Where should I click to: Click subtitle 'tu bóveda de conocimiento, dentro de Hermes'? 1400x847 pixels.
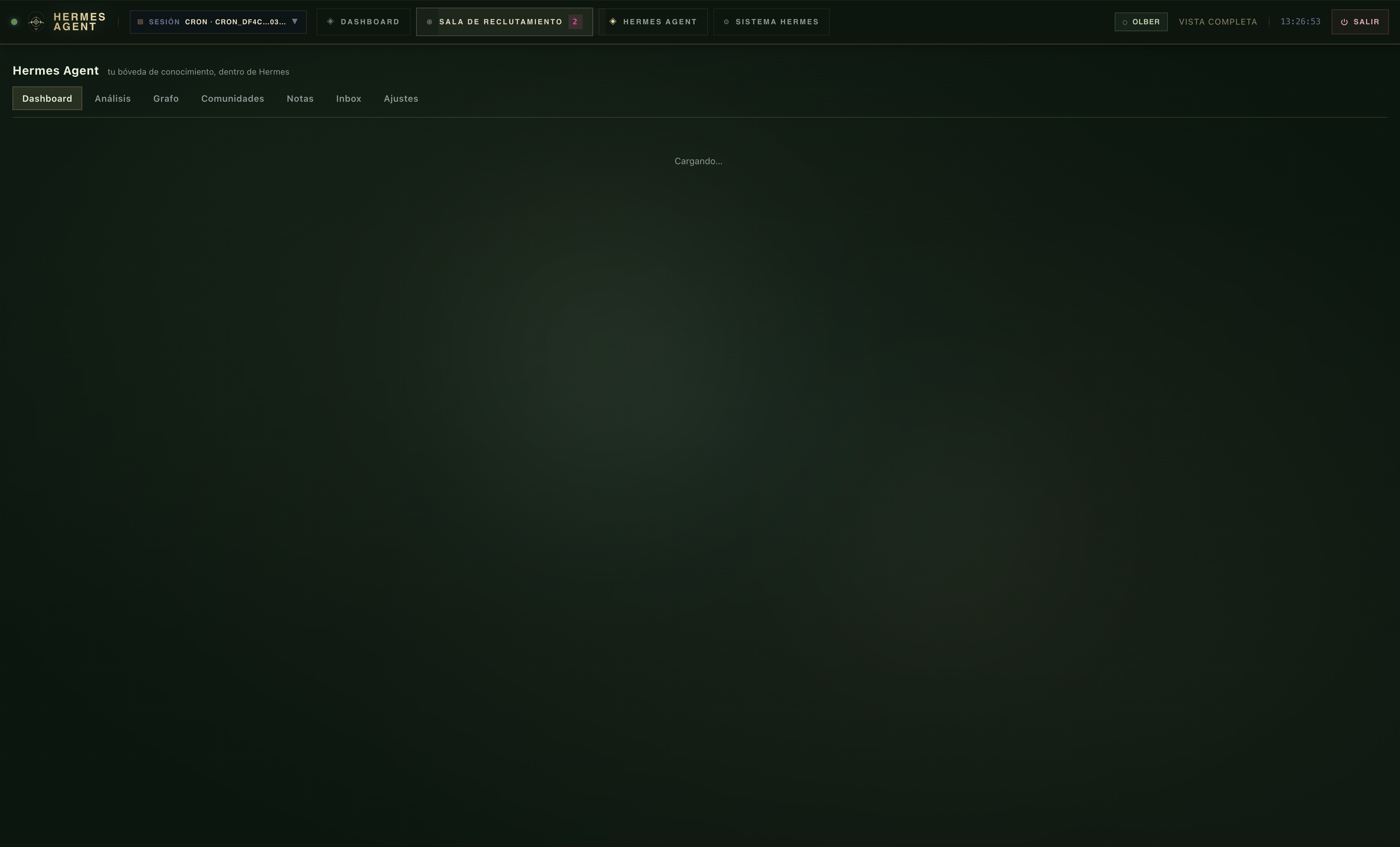(x=198, y=72)
